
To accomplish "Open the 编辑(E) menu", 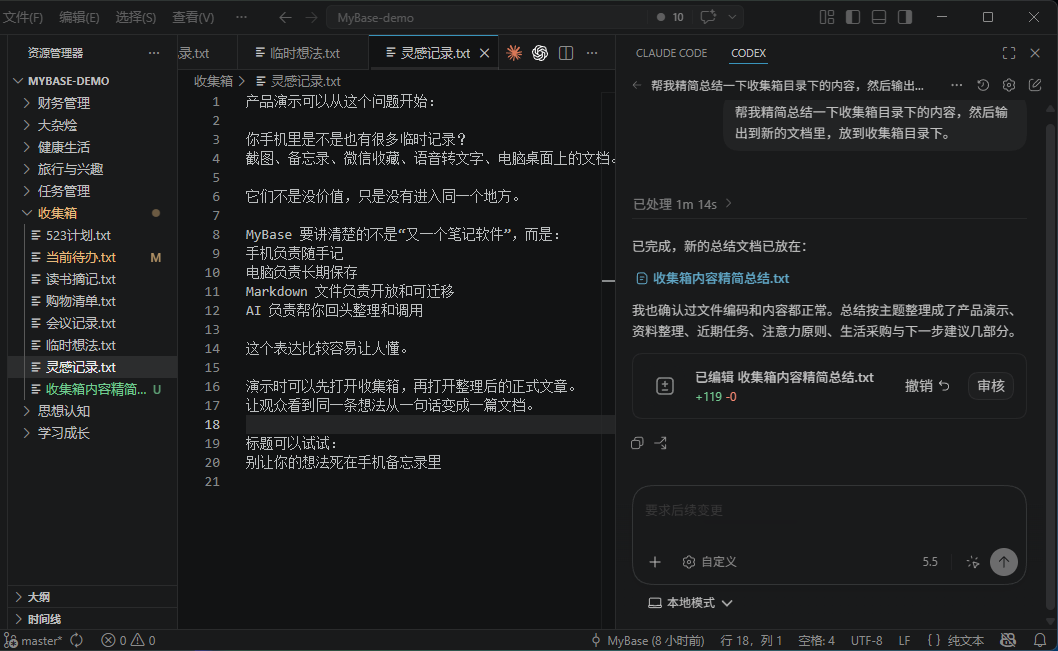I will pyautogui.click(x=79, y=18).
